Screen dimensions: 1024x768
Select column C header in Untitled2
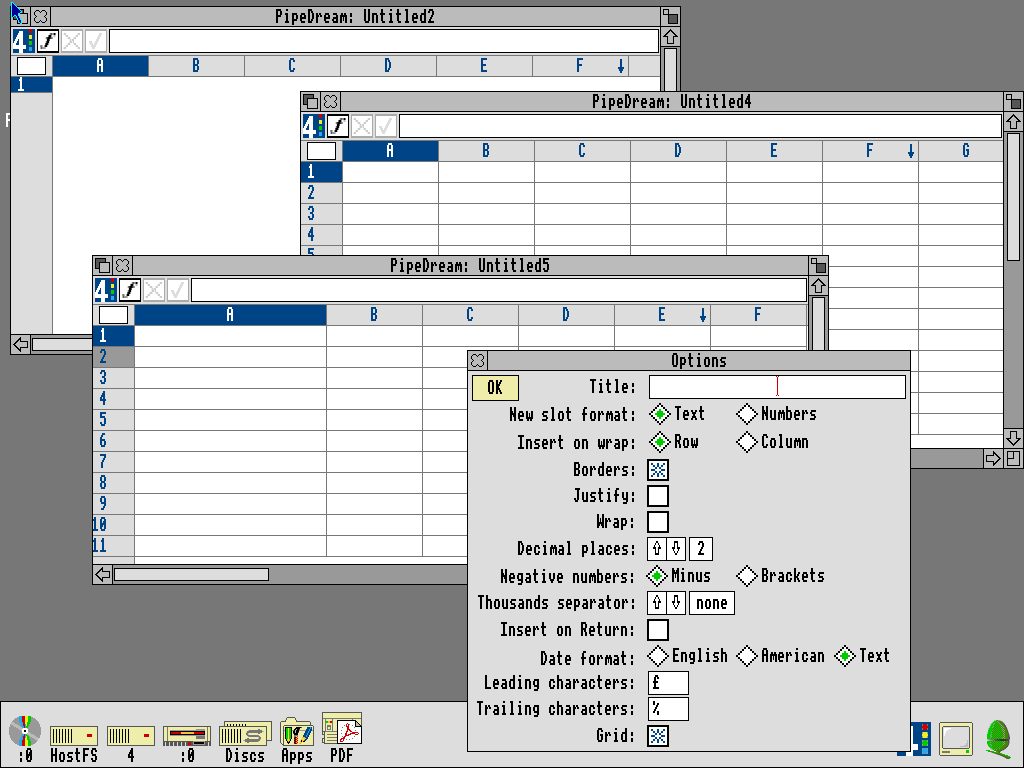292,65
